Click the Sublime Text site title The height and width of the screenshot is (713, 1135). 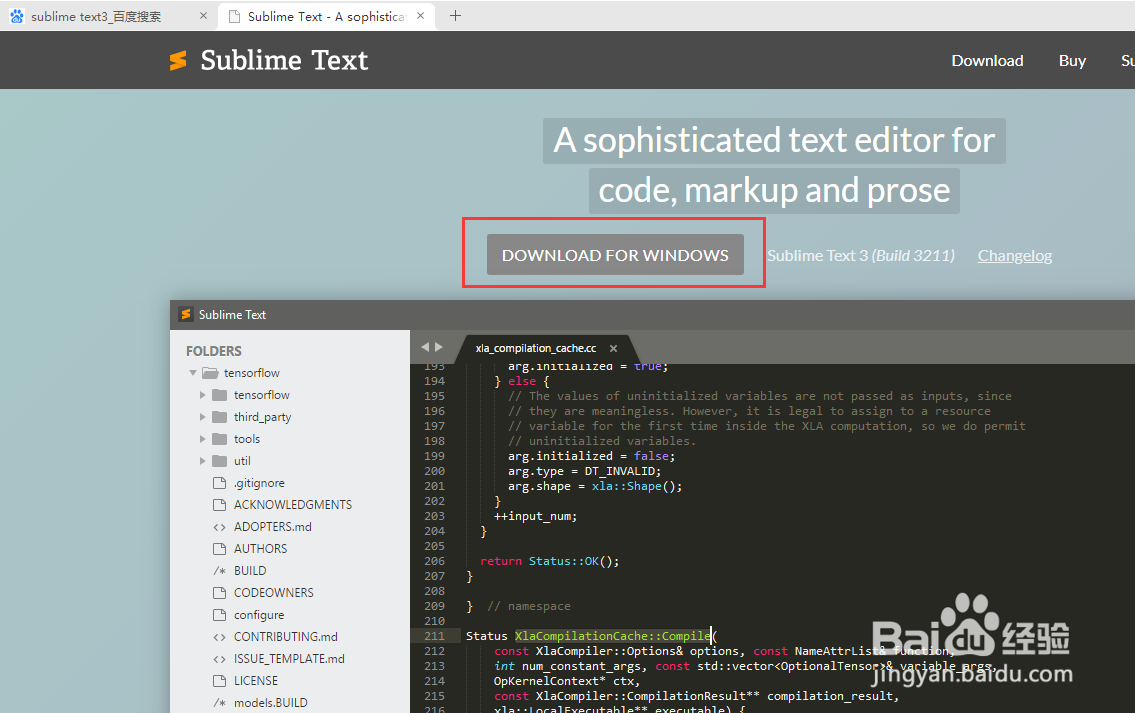(284, 61)
